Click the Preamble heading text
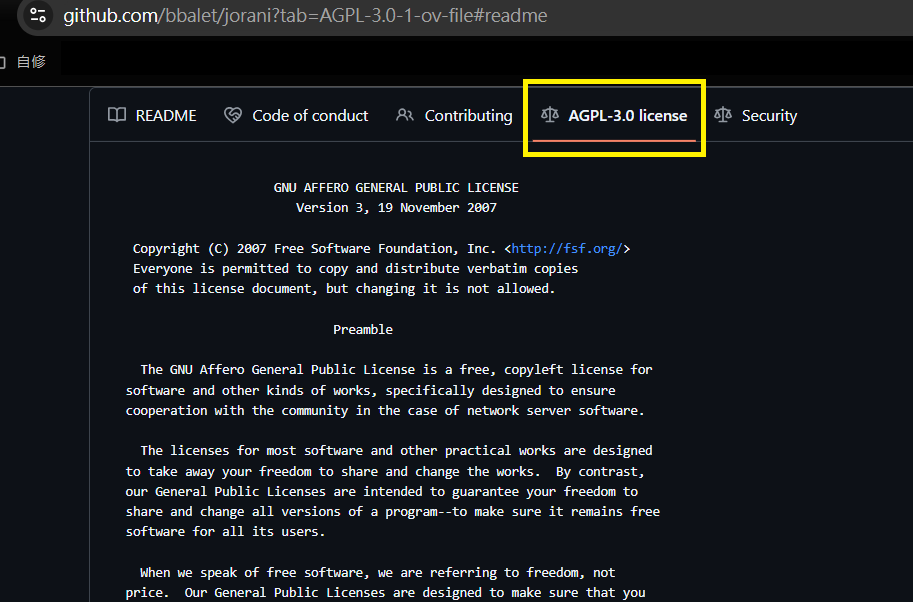Viewport: 913px width, 602px height. pos(363,329)
